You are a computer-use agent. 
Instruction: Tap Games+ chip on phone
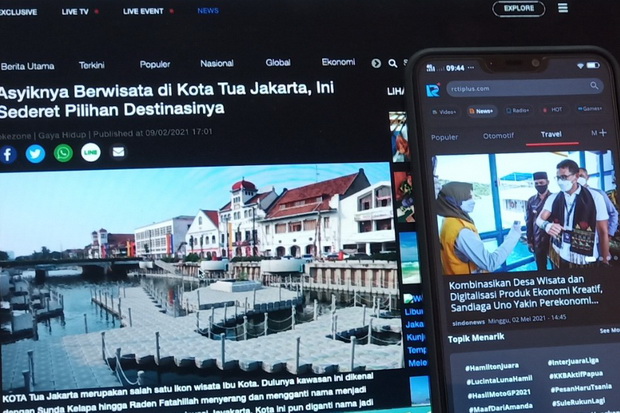[589, 108]
